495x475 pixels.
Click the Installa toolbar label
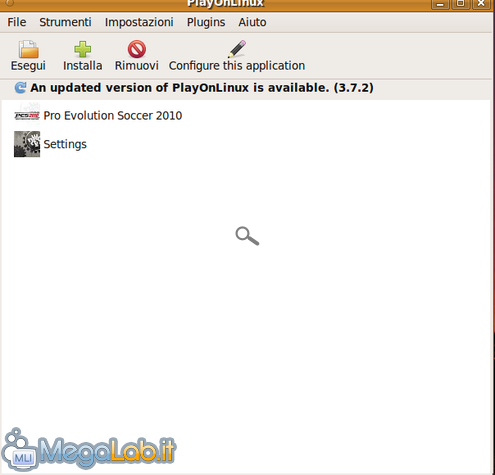(83, 66)
